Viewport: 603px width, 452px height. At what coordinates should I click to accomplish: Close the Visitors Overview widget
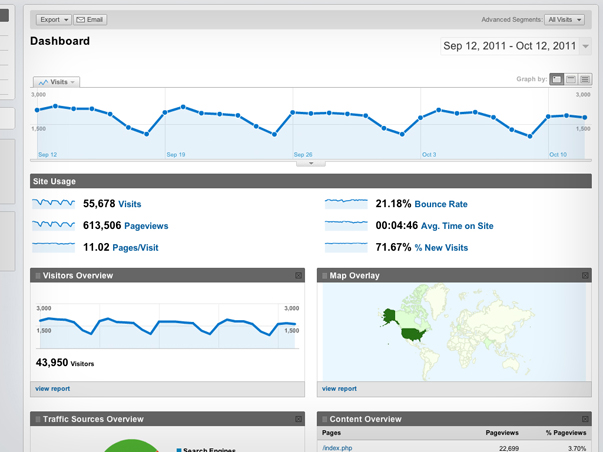coord(298,275)
